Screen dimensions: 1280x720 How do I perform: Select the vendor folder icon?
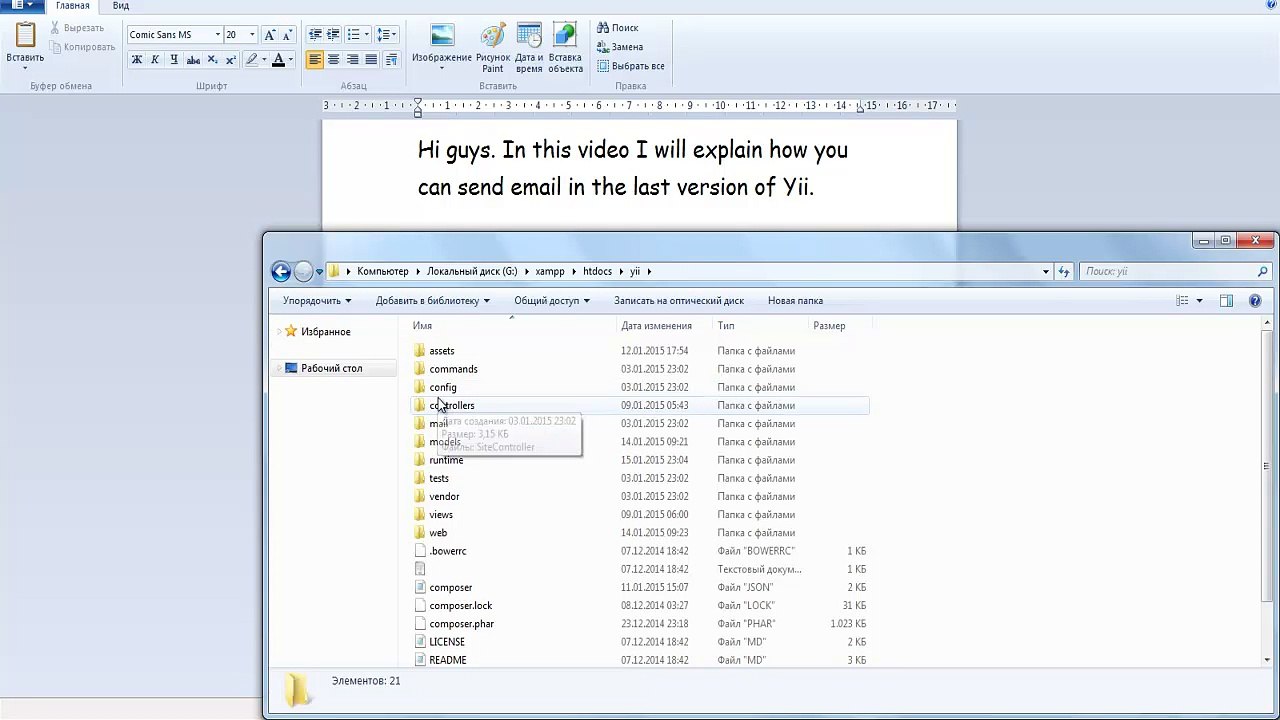420,497
